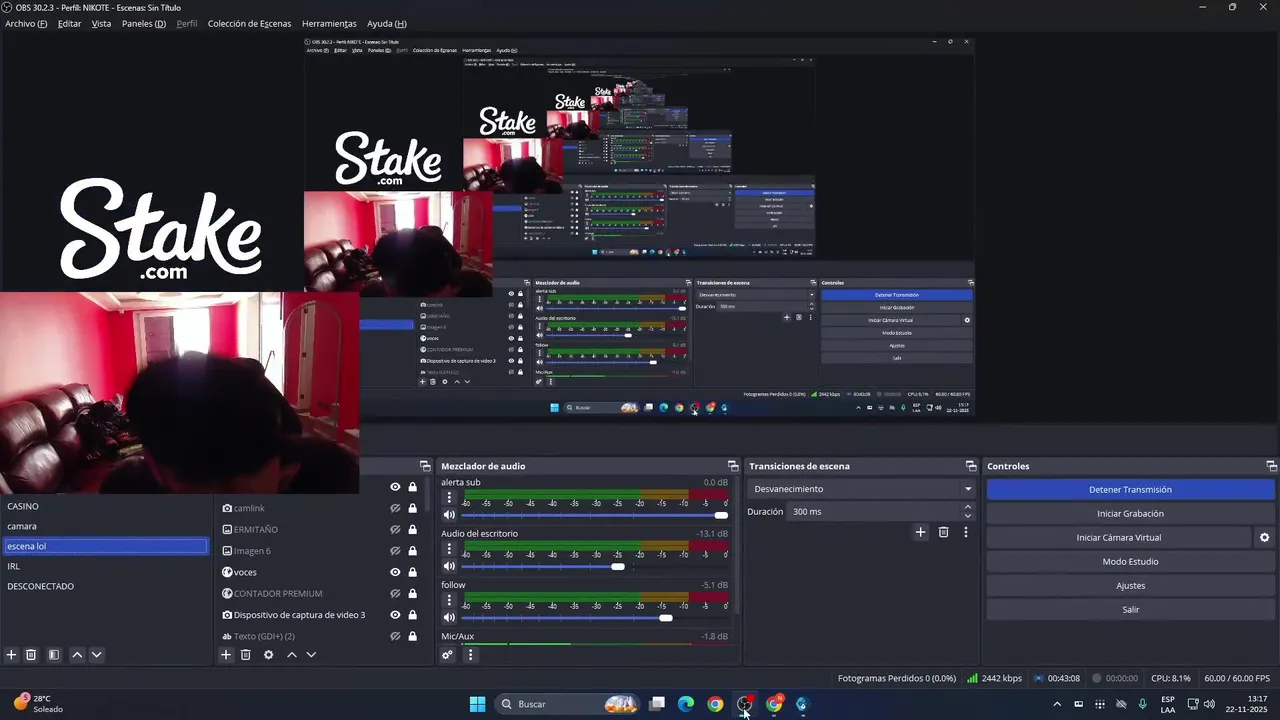Open transition properties three dots
Screen dimensions: 1280x720
click(966, 532)
